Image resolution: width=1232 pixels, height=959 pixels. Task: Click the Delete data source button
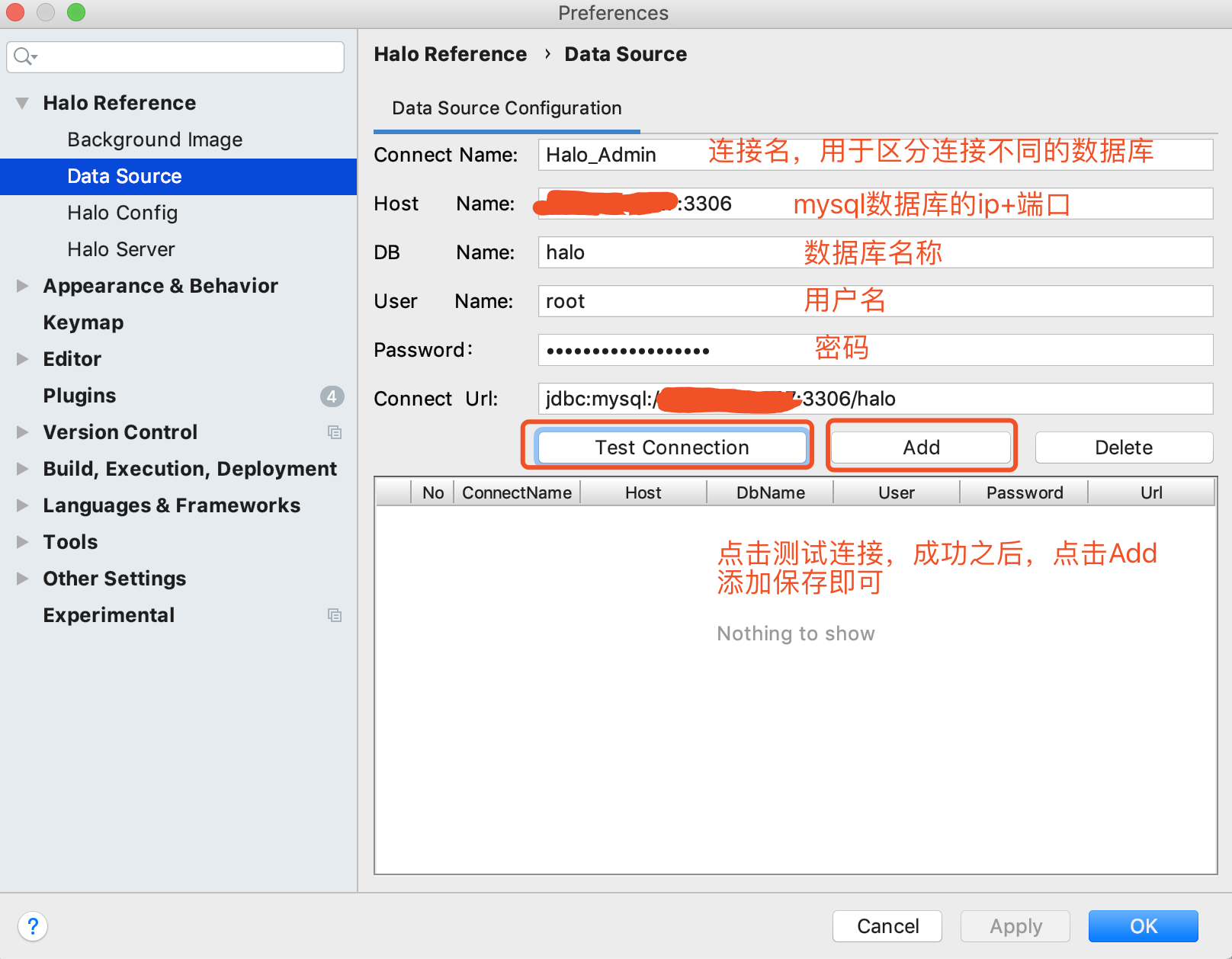[x=1123, y=447]
